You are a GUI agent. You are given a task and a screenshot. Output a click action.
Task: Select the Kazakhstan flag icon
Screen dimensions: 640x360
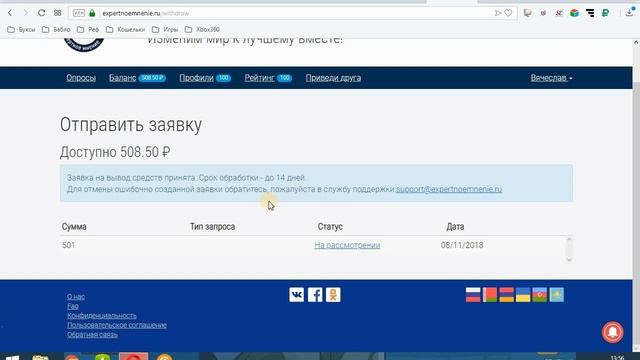[x=556, y=295]
